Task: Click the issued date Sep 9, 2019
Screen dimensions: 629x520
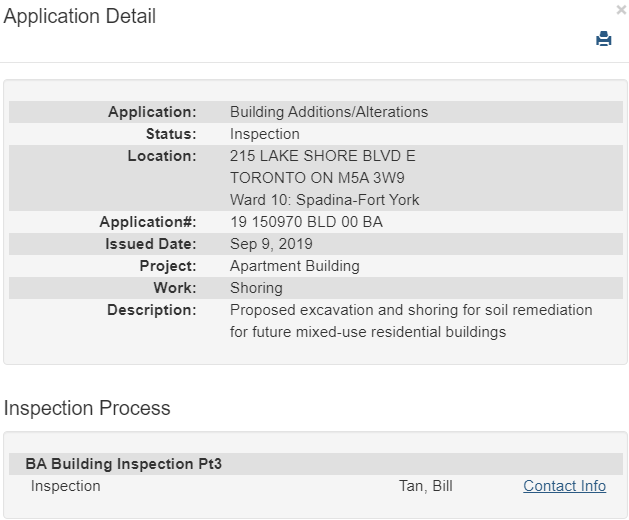Action: (x=271, y=244)
